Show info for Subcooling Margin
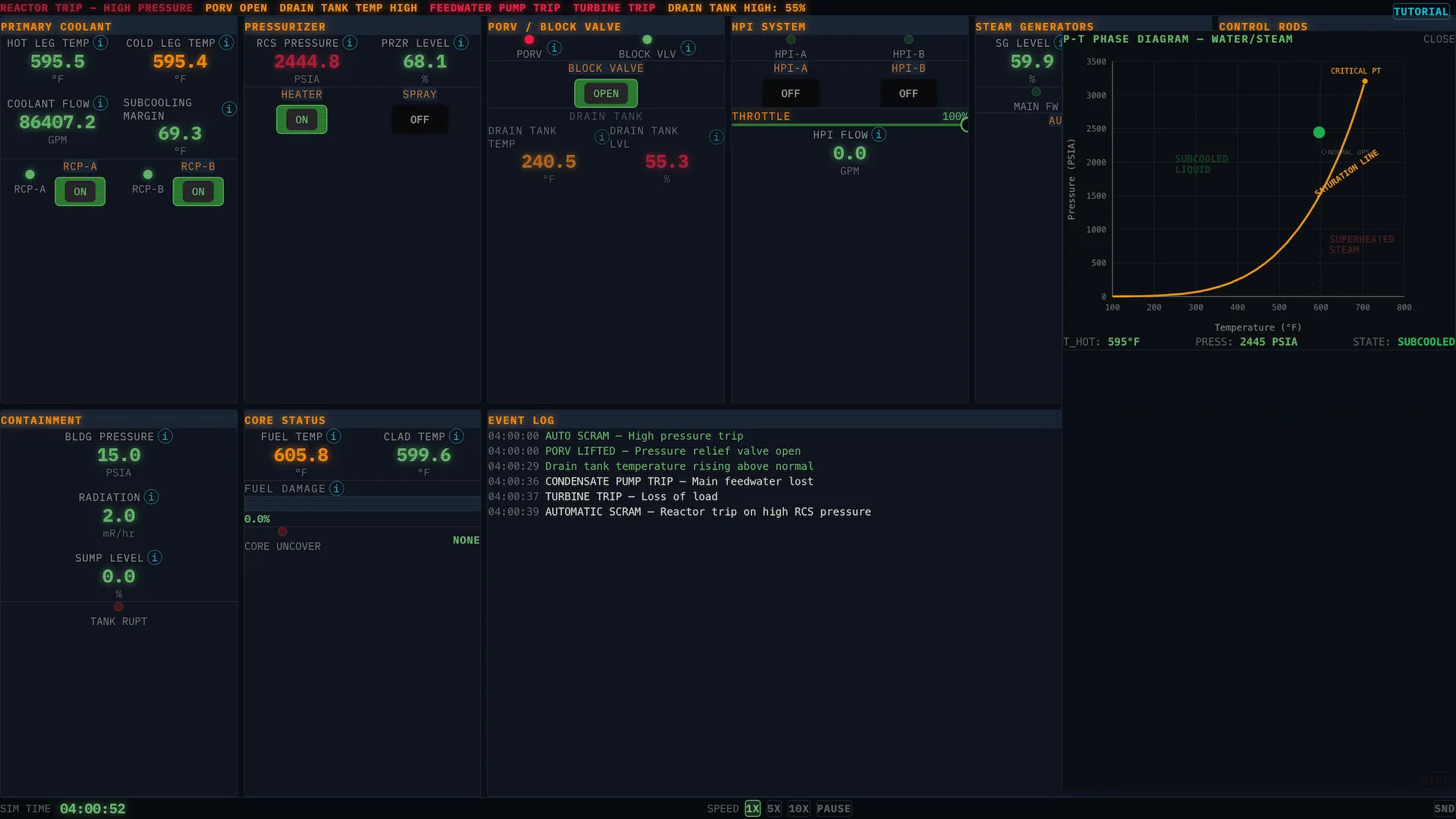 click(229, 109)
